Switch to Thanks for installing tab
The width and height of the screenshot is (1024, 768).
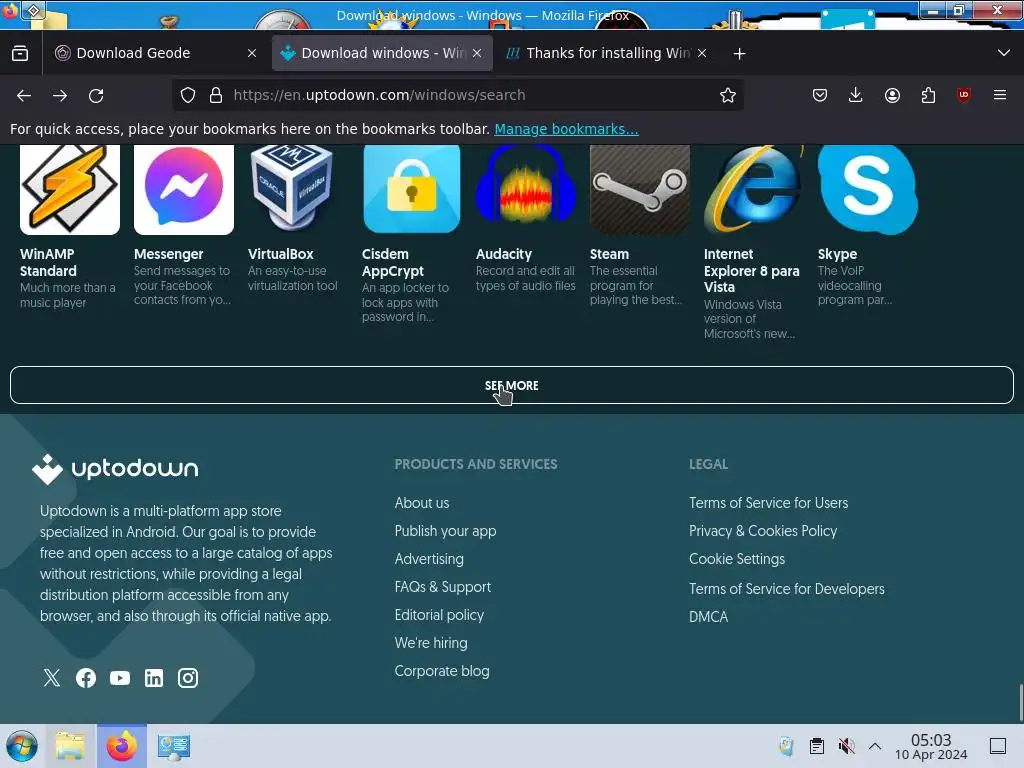coord(605,53)
